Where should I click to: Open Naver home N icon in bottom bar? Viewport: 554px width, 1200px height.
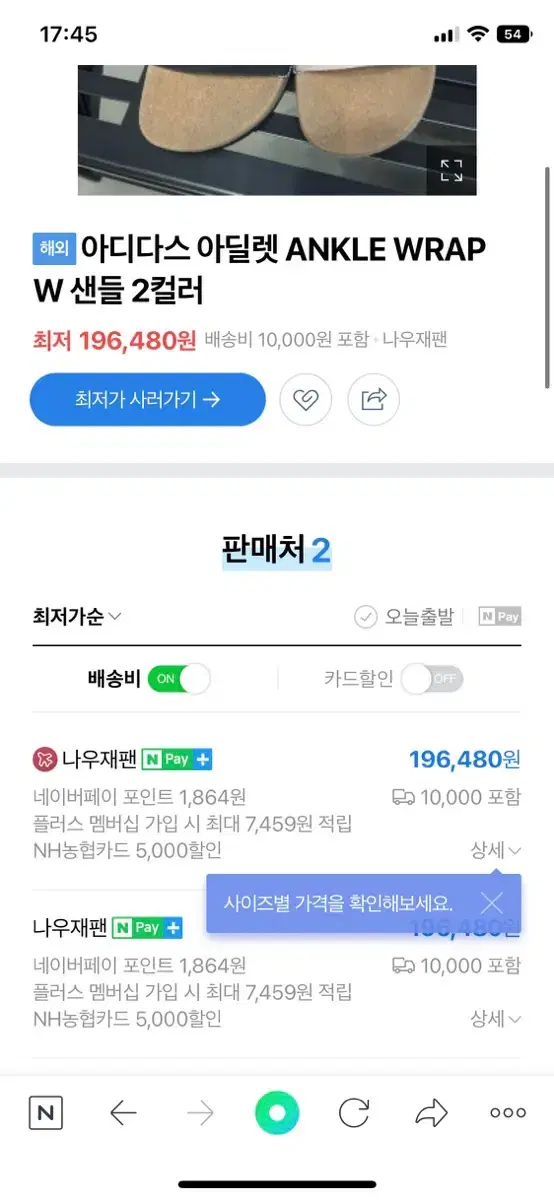pos(45,1113)
